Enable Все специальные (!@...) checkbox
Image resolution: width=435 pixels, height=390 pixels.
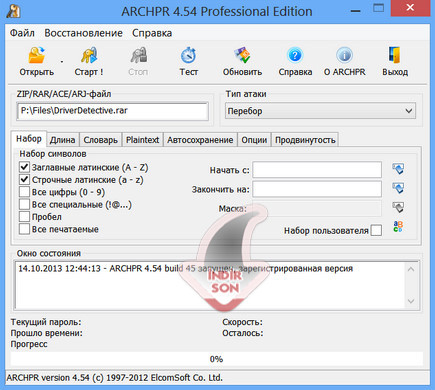point(24,204)
